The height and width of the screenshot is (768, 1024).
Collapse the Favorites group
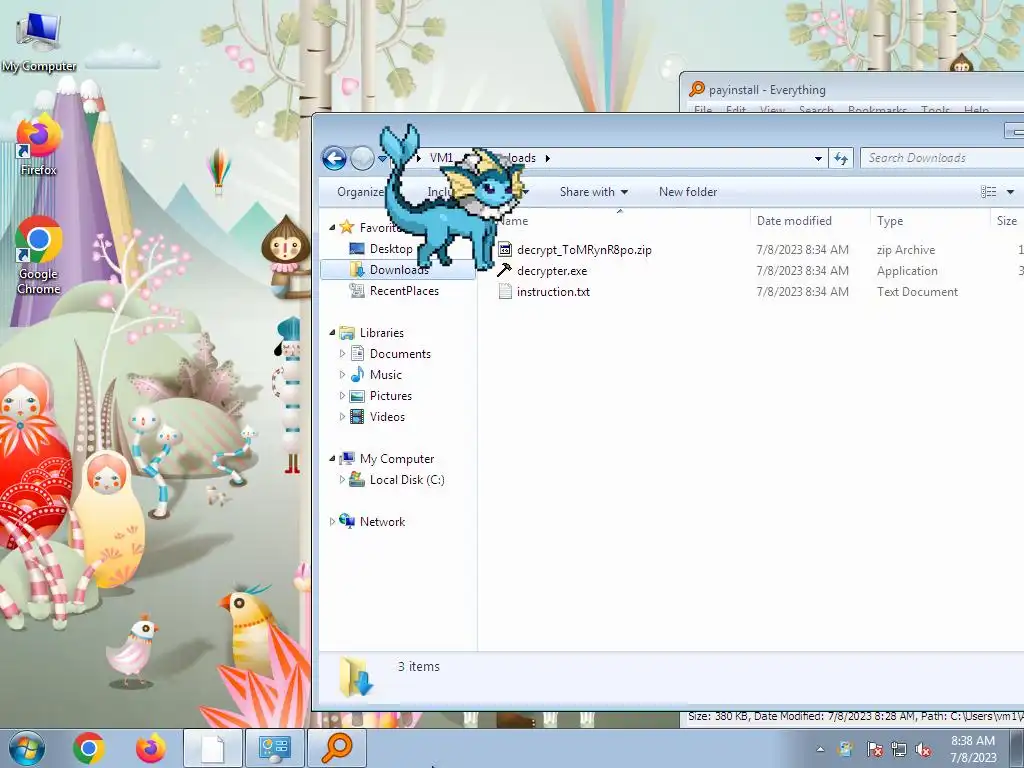coord(332,227)
